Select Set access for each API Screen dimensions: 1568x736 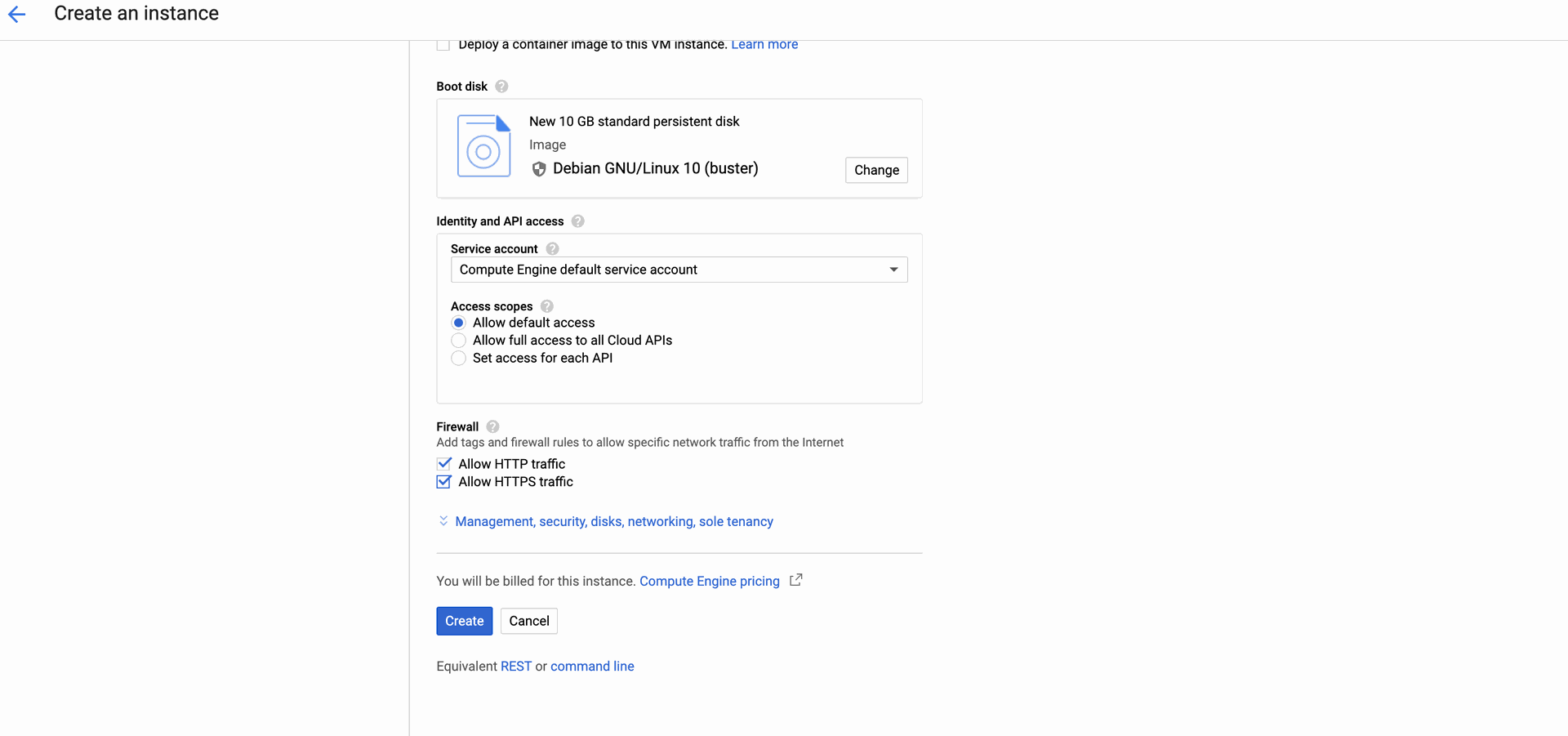(459, 359)
